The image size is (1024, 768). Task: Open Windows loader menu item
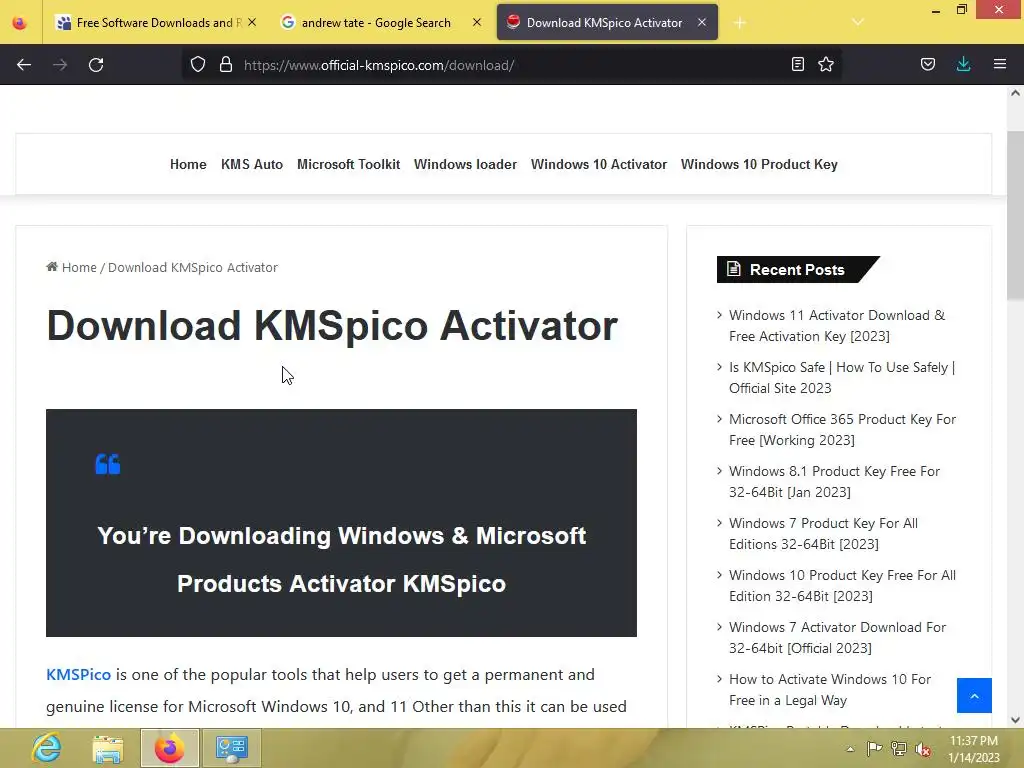[x=465, y=165]
